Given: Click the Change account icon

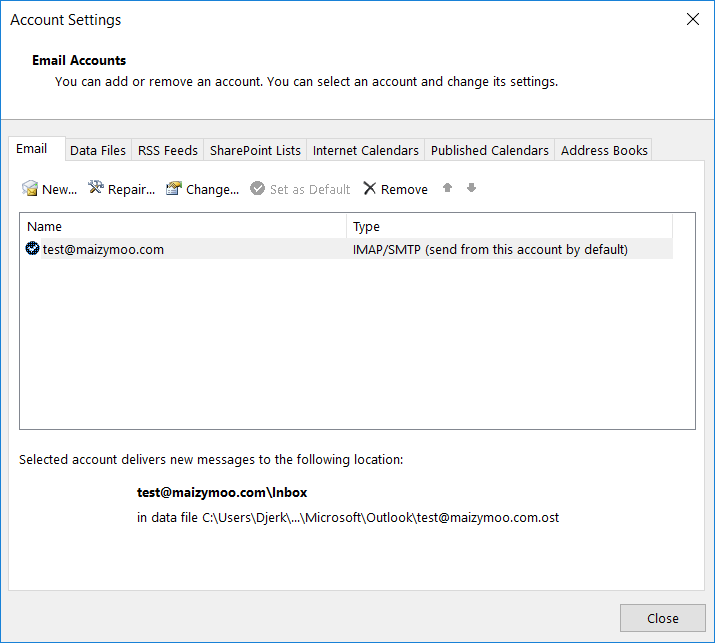Looking at the screenshot, I should tap(174, 189).
